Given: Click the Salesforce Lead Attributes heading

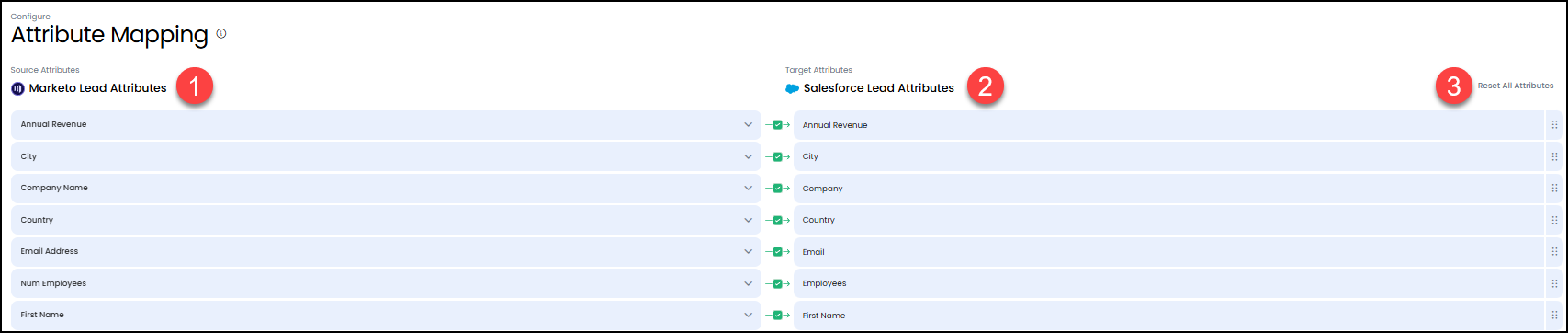Looking at the screenshot, I should coord(879,88).
